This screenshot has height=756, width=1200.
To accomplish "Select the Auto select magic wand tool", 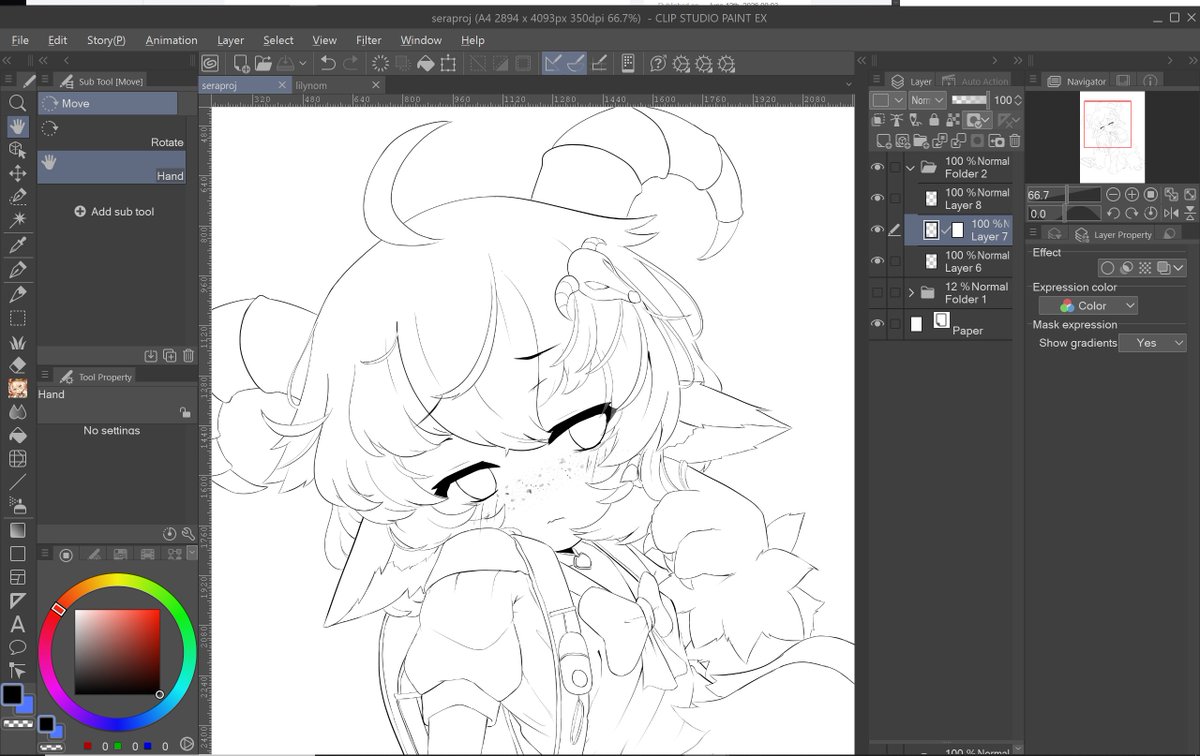I will [x=17, y=221].
